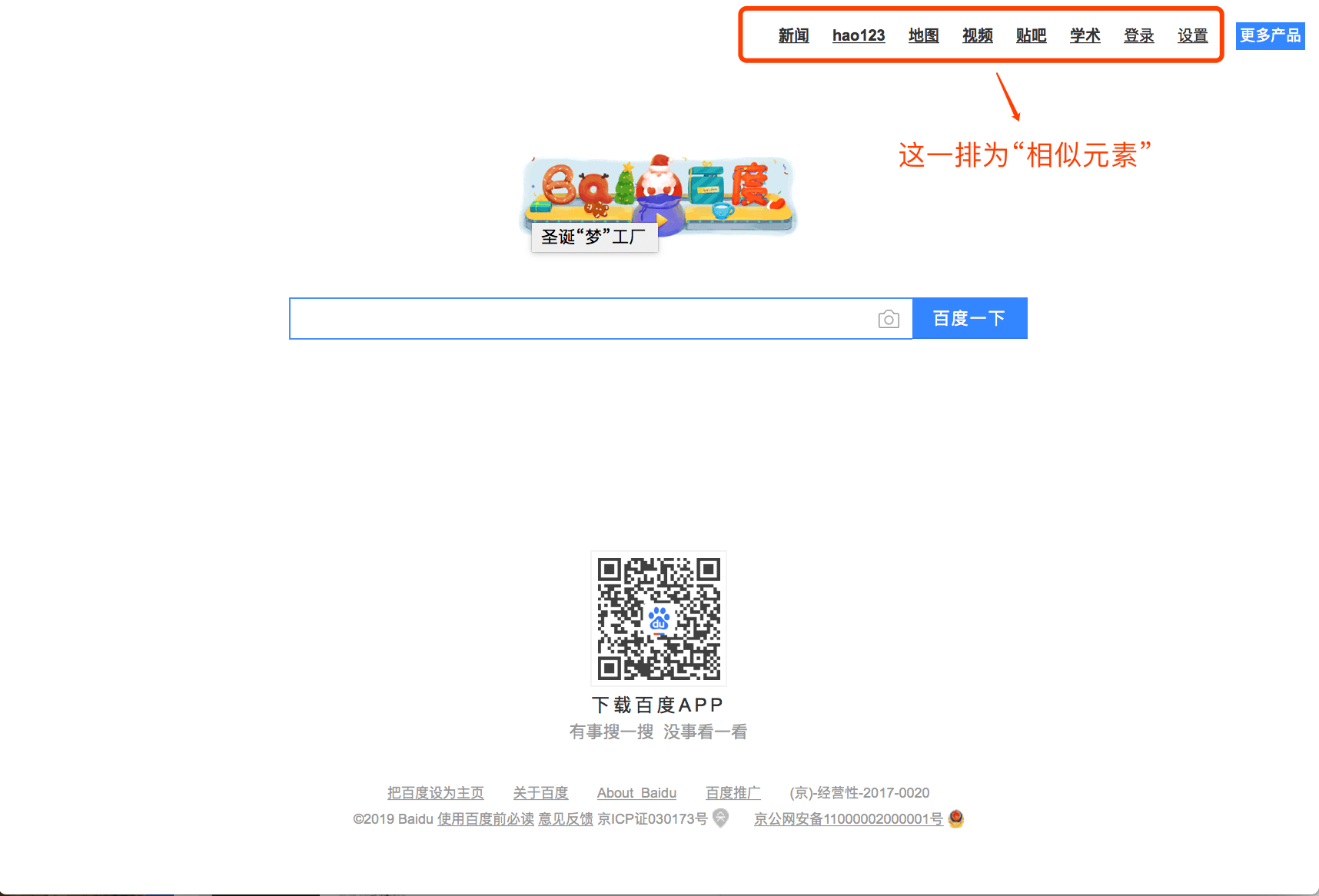
Task: Open the 地图 maps link
Action: [x=923, y=35]
